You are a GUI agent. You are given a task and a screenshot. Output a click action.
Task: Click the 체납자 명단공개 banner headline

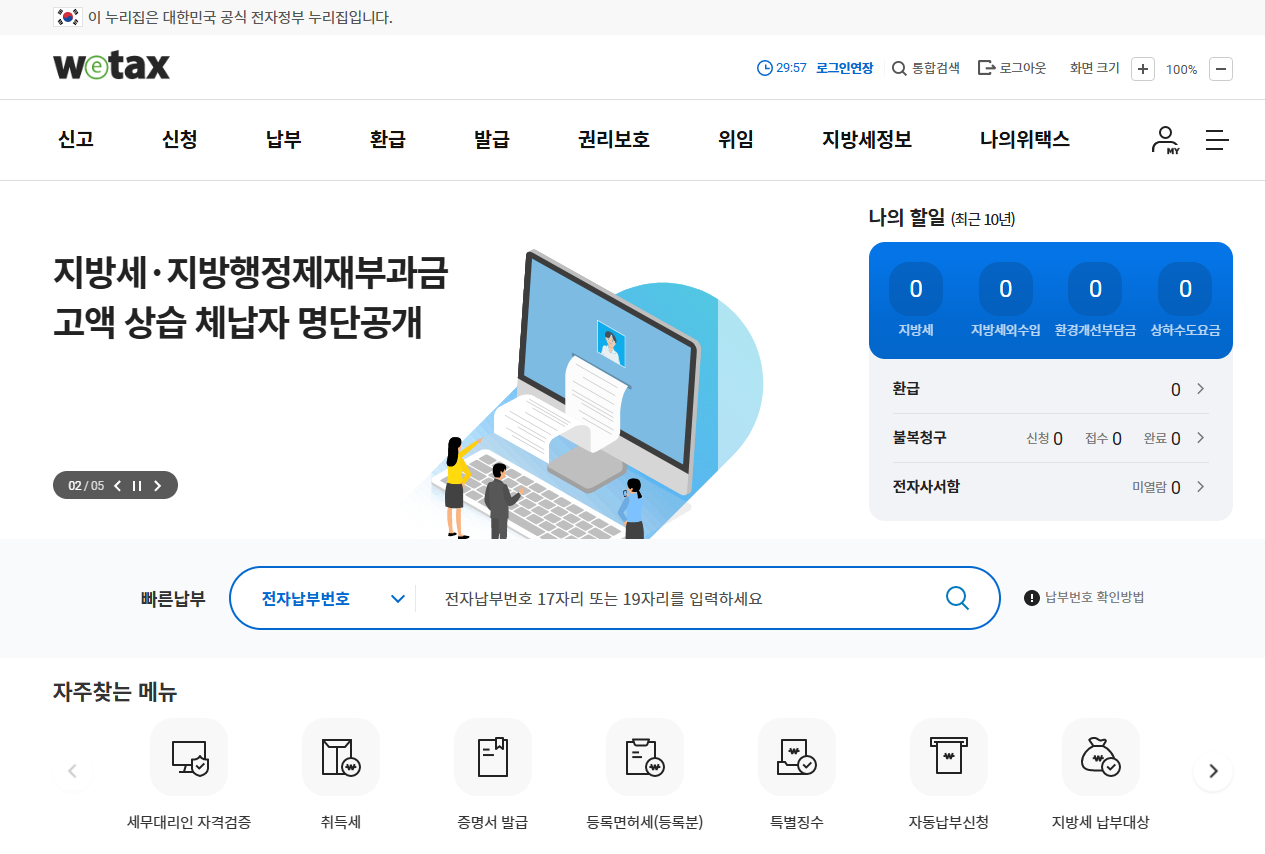pyautogui.click(x=250, y=298)
